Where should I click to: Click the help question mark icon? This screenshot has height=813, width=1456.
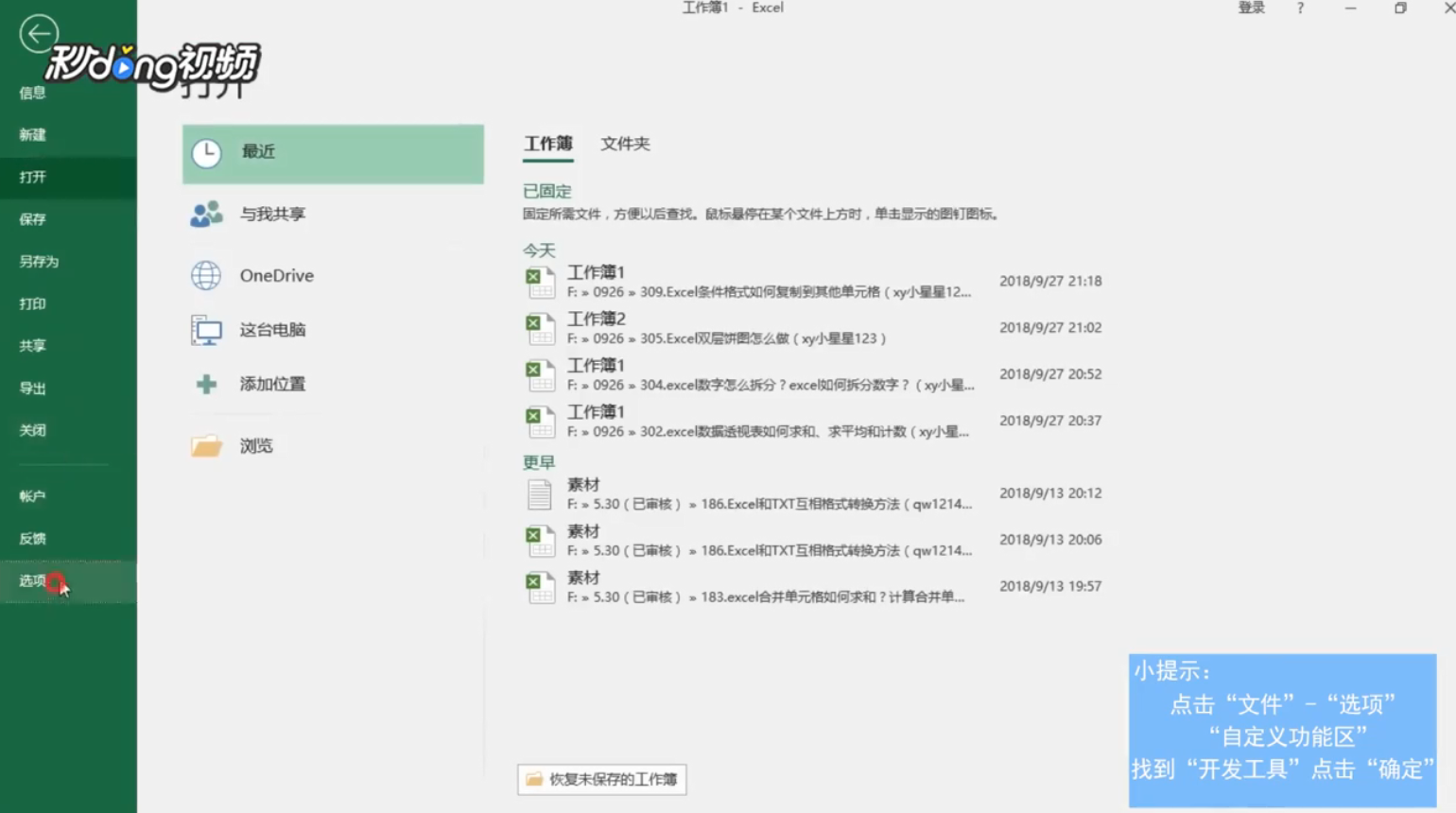pos(1300,8)
